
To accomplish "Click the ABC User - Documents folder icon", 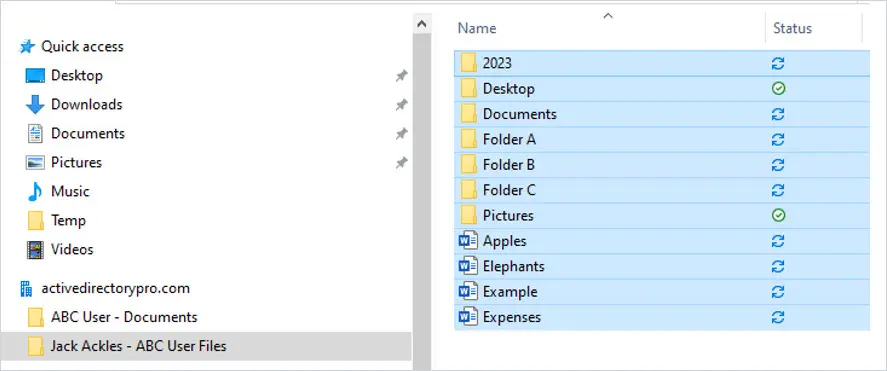I will pos(36,317).
